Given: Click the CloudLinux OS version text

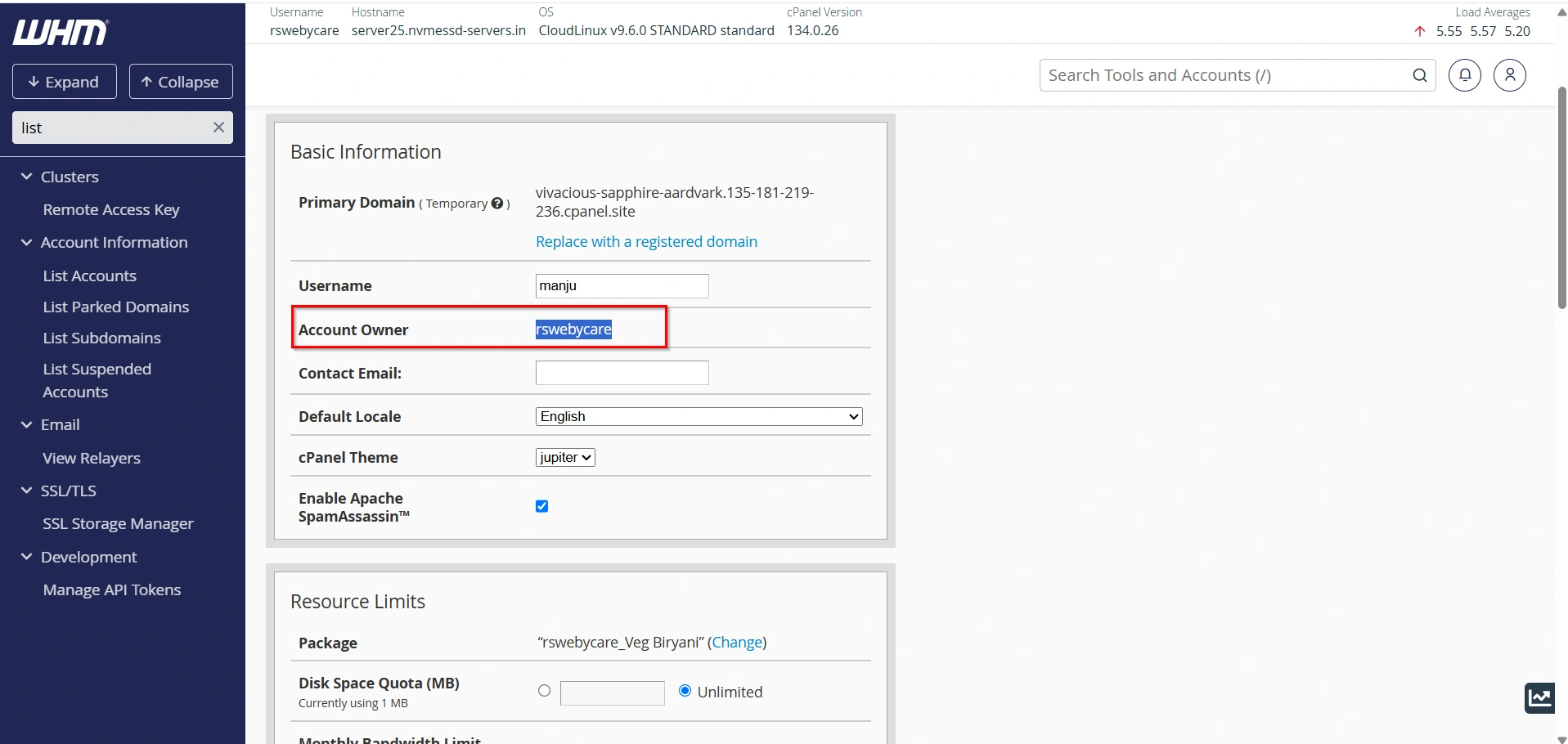Looking at the screenshot, I should (656, 30).
